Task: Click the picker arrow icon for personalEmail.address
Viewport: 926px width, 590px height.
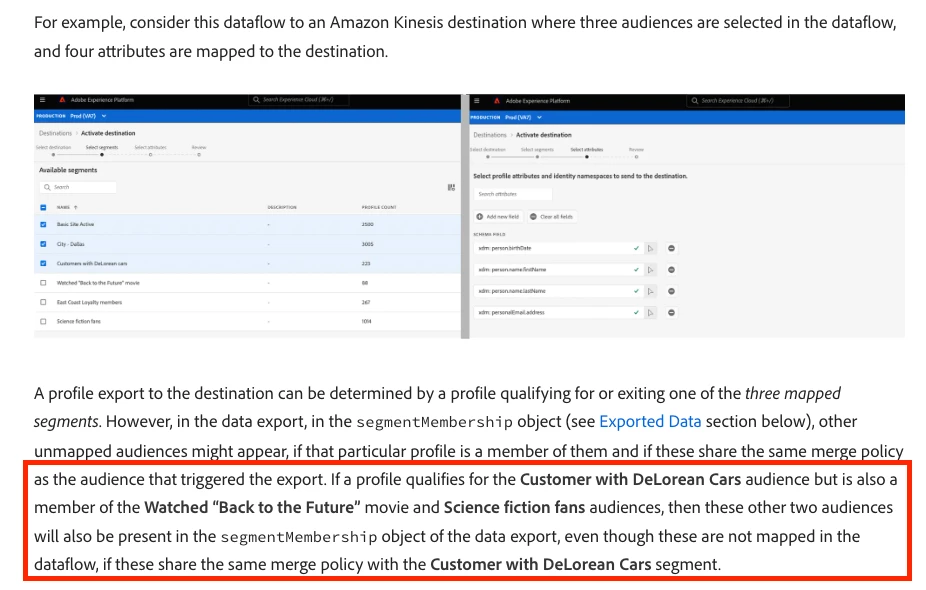Action: click(650, 312)
